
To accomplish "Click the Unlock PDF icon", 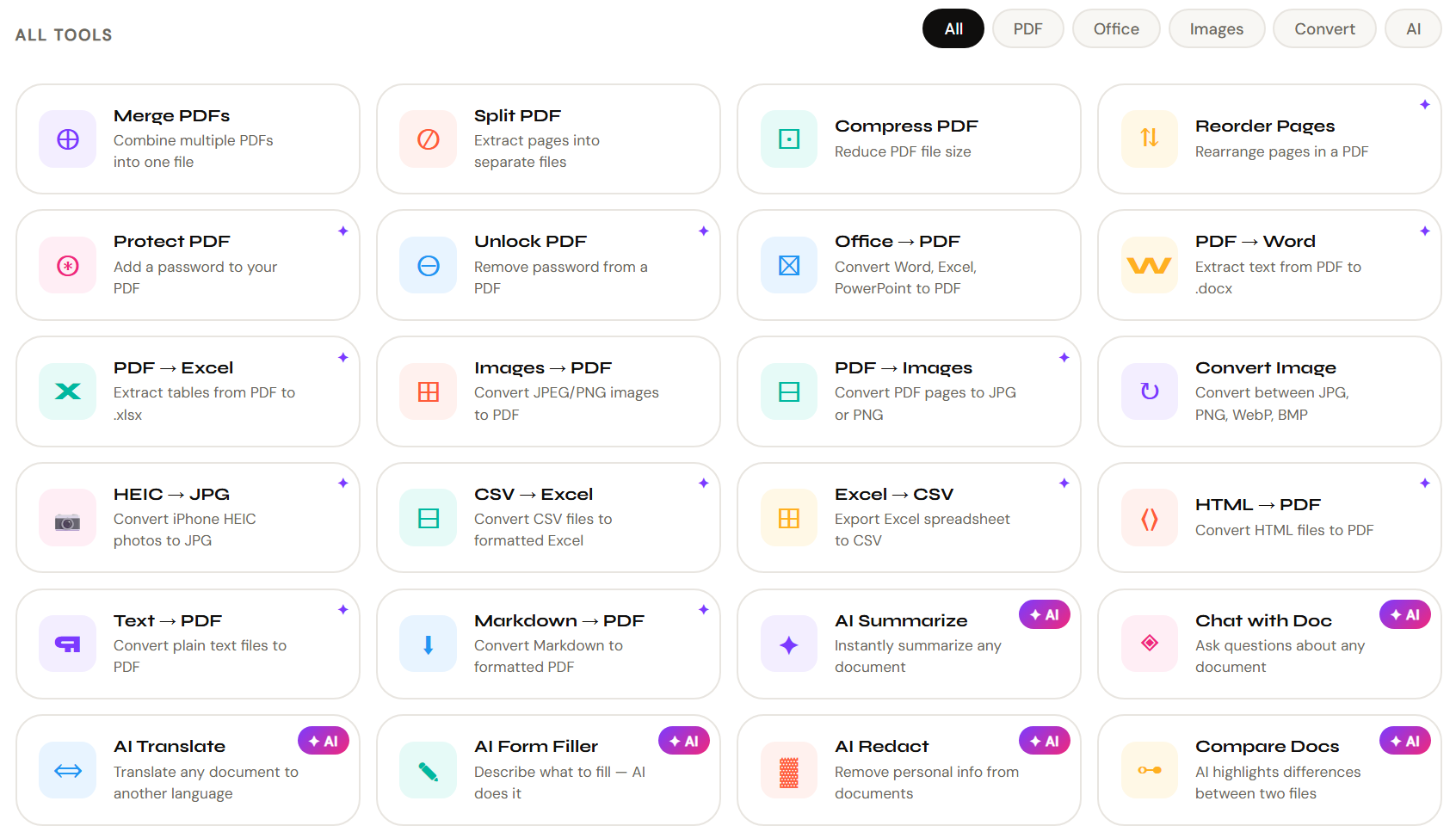I will coord(429,266).
